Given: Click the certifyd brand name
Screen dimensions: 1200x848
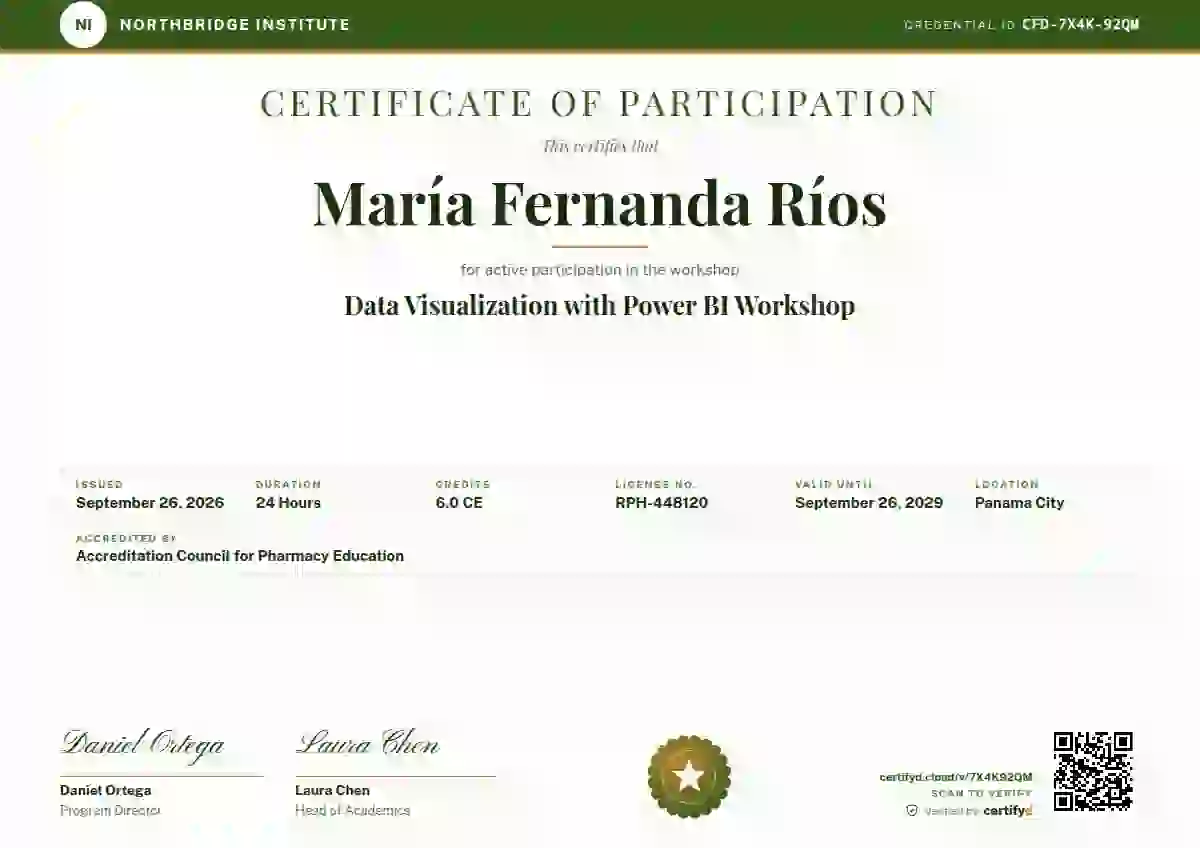Looking at the screenshot, I should 1007,811.
